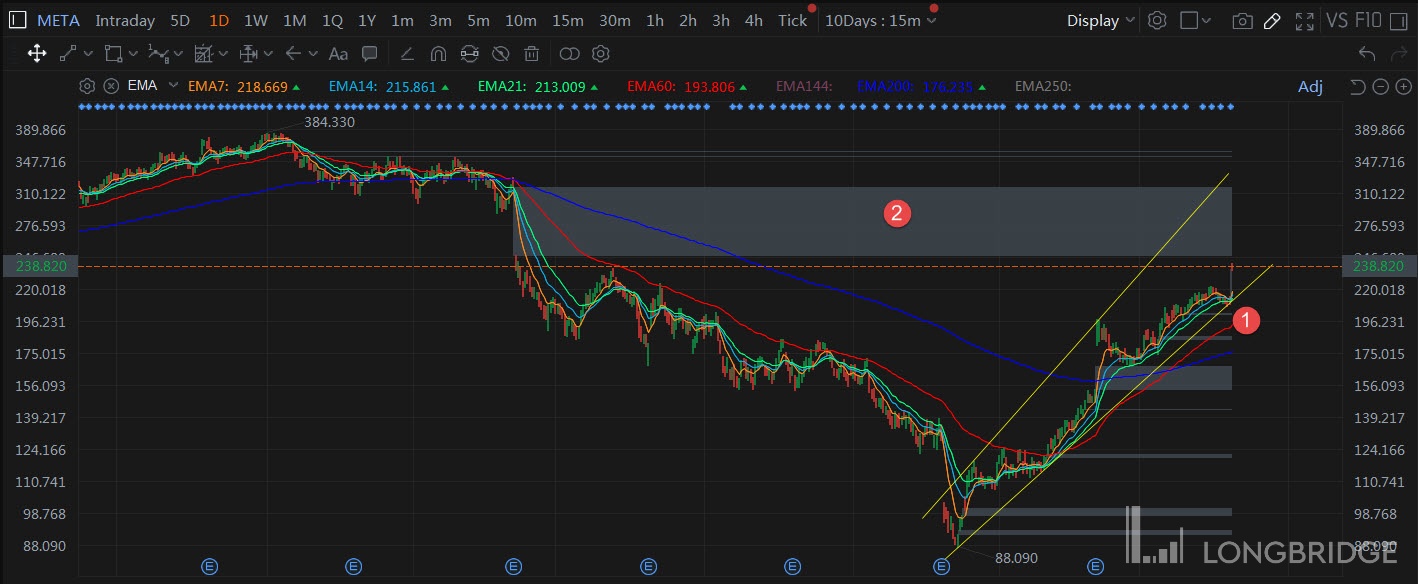Select the Intraday timeframe tab
The height and width of the screenshot is (584, 1418).
click(125, 21)
